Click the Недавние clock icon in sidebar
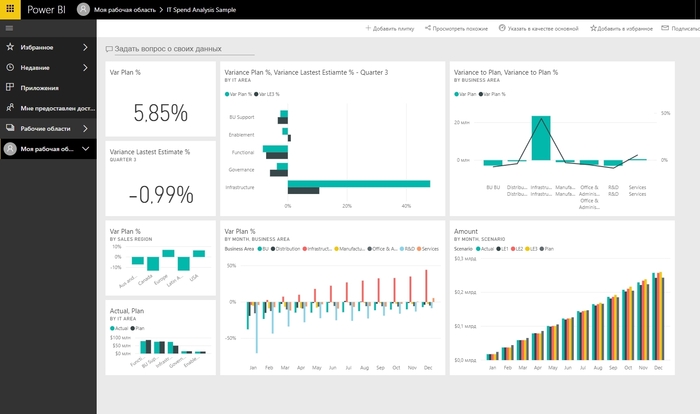Screen dimensions: 700x414 pyautogui.click(x=10, y=67)
